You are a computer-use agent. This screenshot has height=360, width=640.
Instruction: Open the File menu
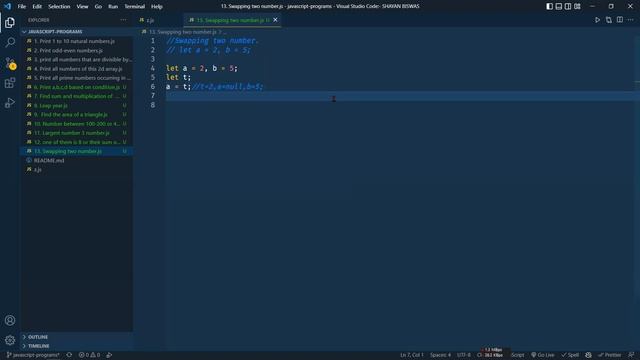pos(22,6)
